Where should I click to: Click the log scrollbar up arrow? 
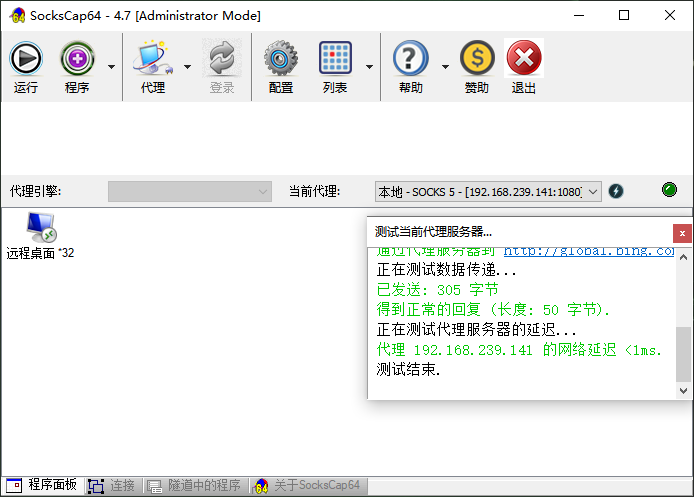click(683, 257)
